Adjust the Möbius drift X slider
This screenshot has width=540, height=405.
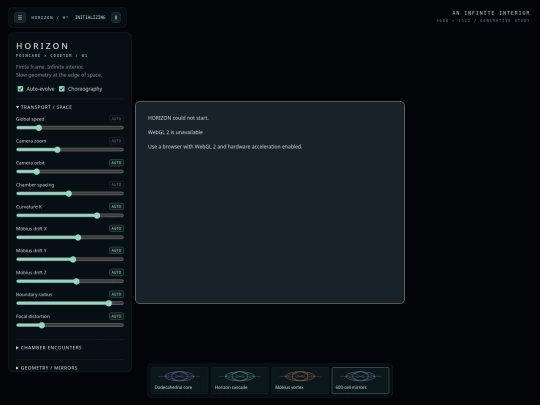pos(70,237)
